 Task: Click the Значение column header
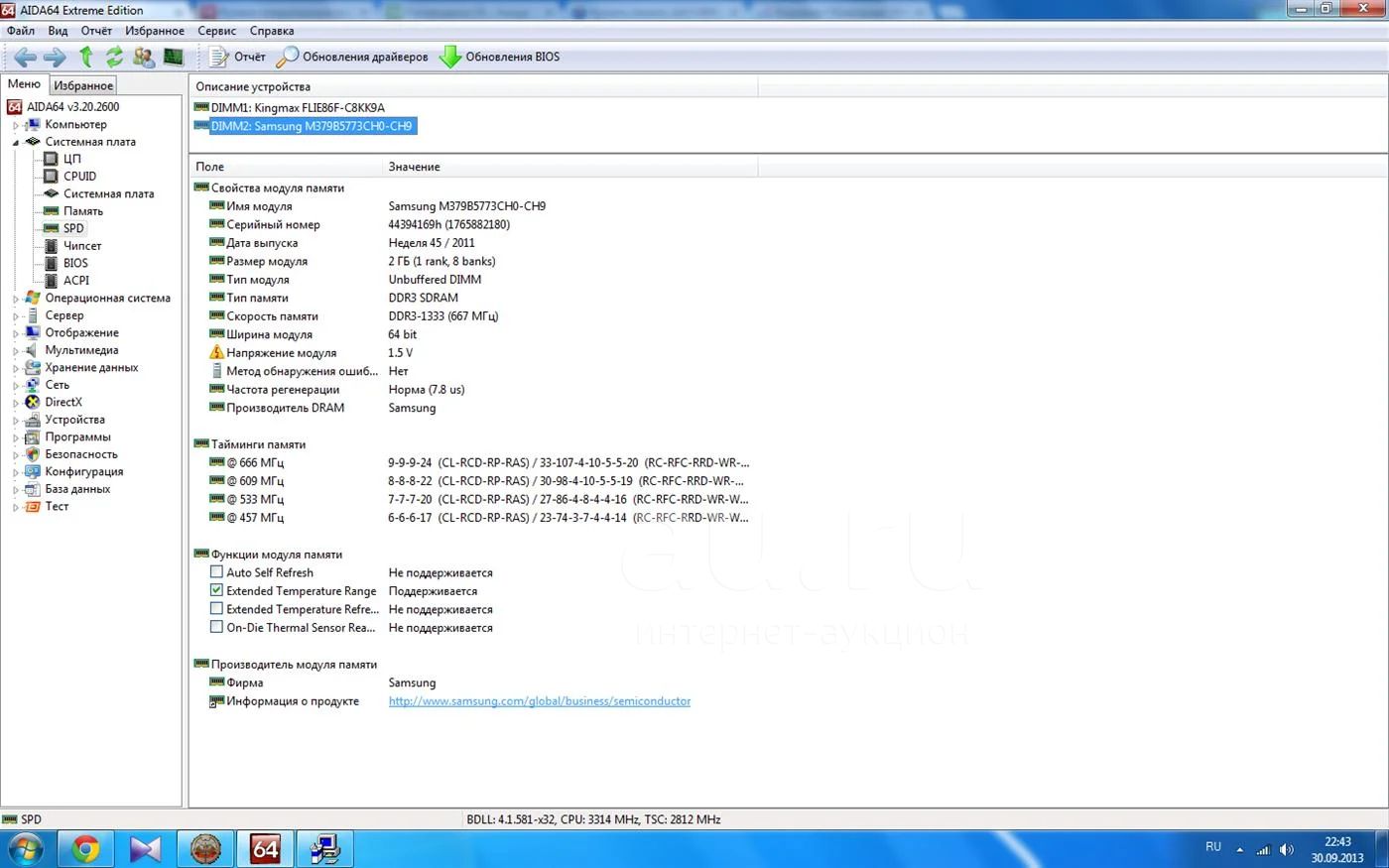(569, 167)
